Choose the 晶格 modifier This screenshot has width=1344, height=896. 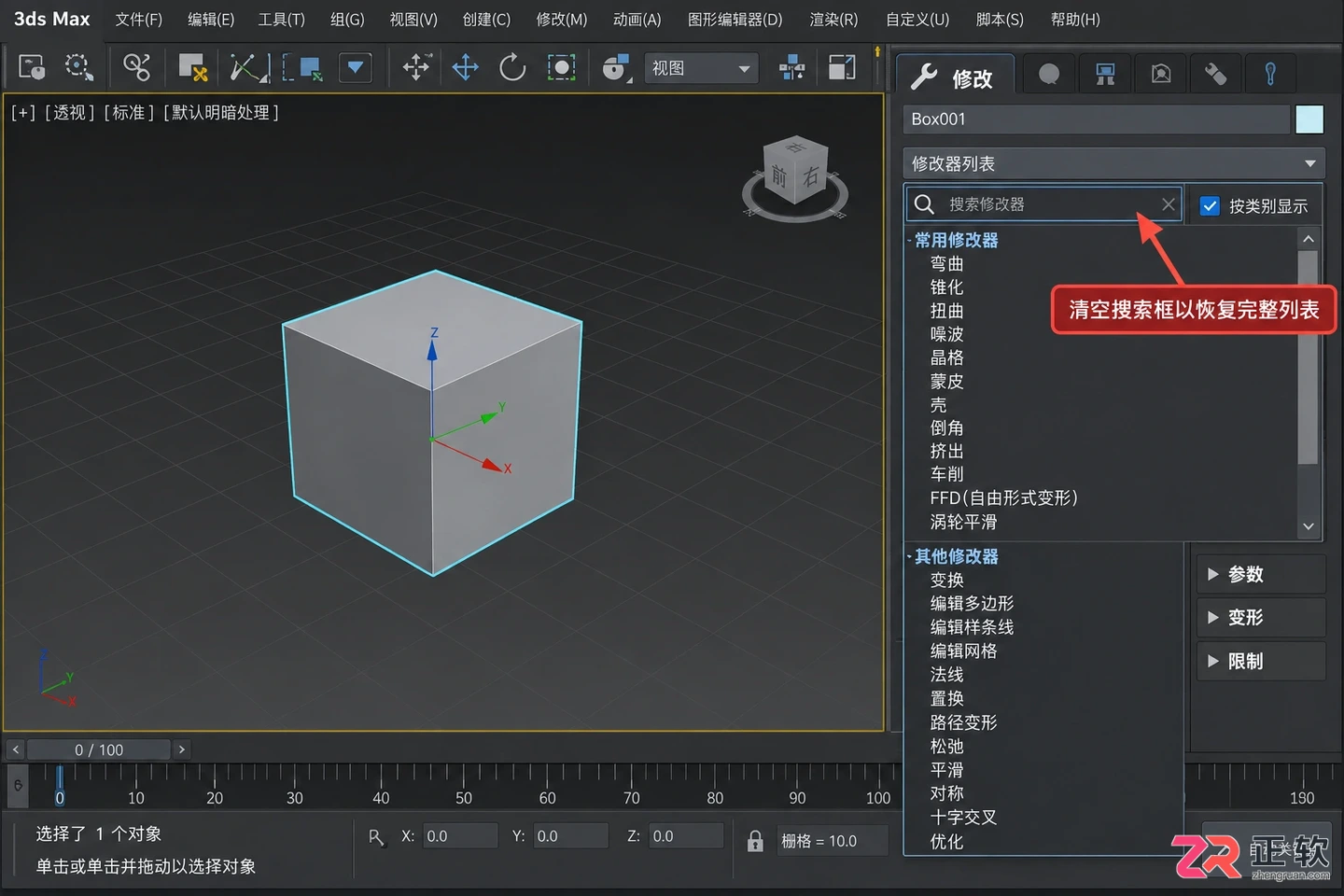pos(946,357)
